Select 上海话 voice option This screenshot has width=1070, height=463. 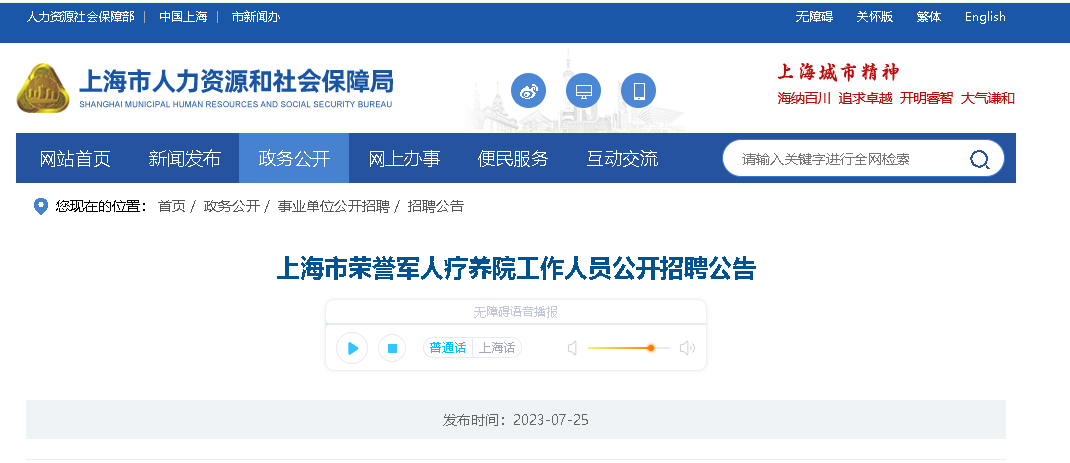click(497, 348)
